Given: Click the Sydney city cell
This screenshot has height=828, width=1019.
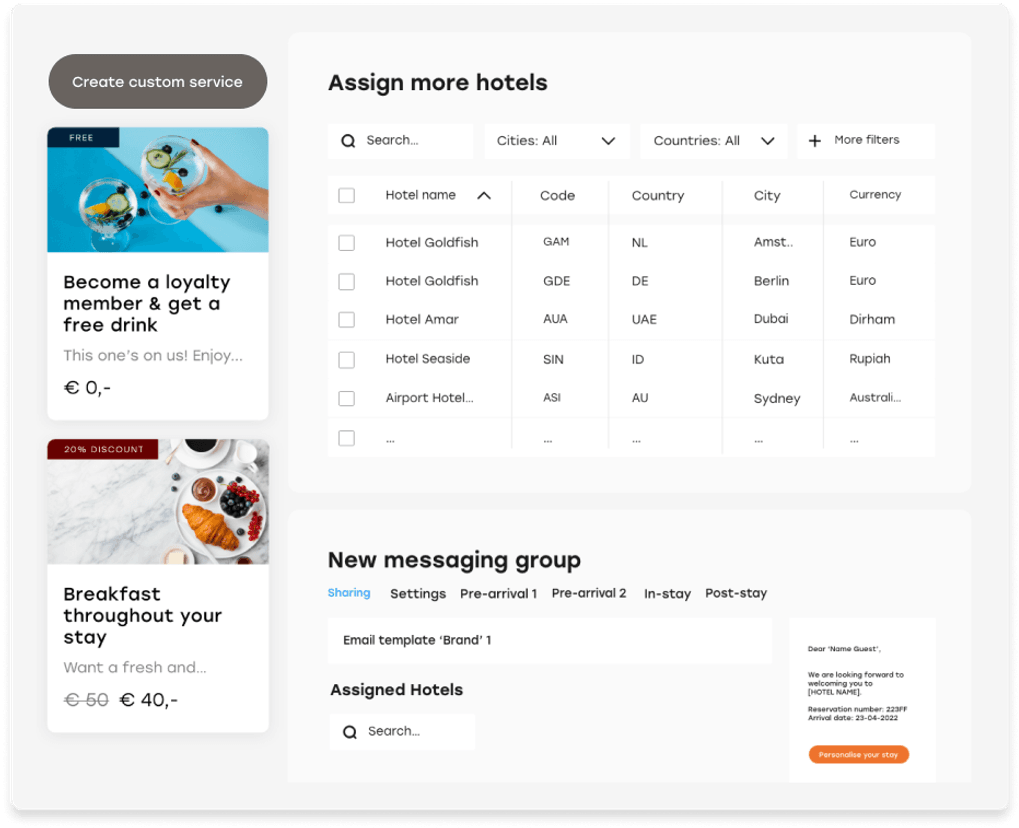Looking at the screenshot, I should tap(777, 399).
